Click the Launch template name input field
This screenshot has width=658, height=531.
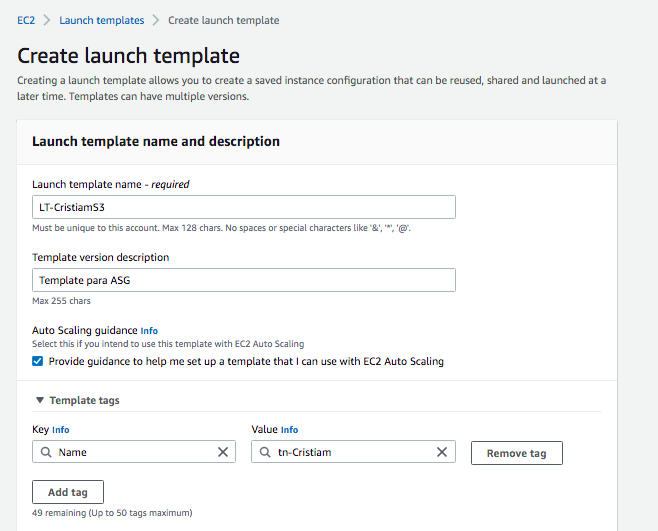click(x=243, y=207)
